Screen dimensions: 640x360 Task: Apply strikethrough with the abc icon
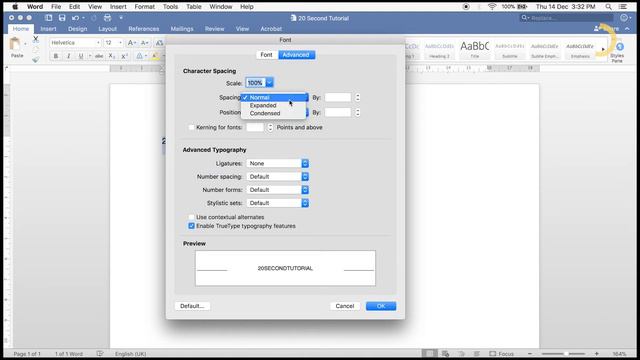pos(99,56)
